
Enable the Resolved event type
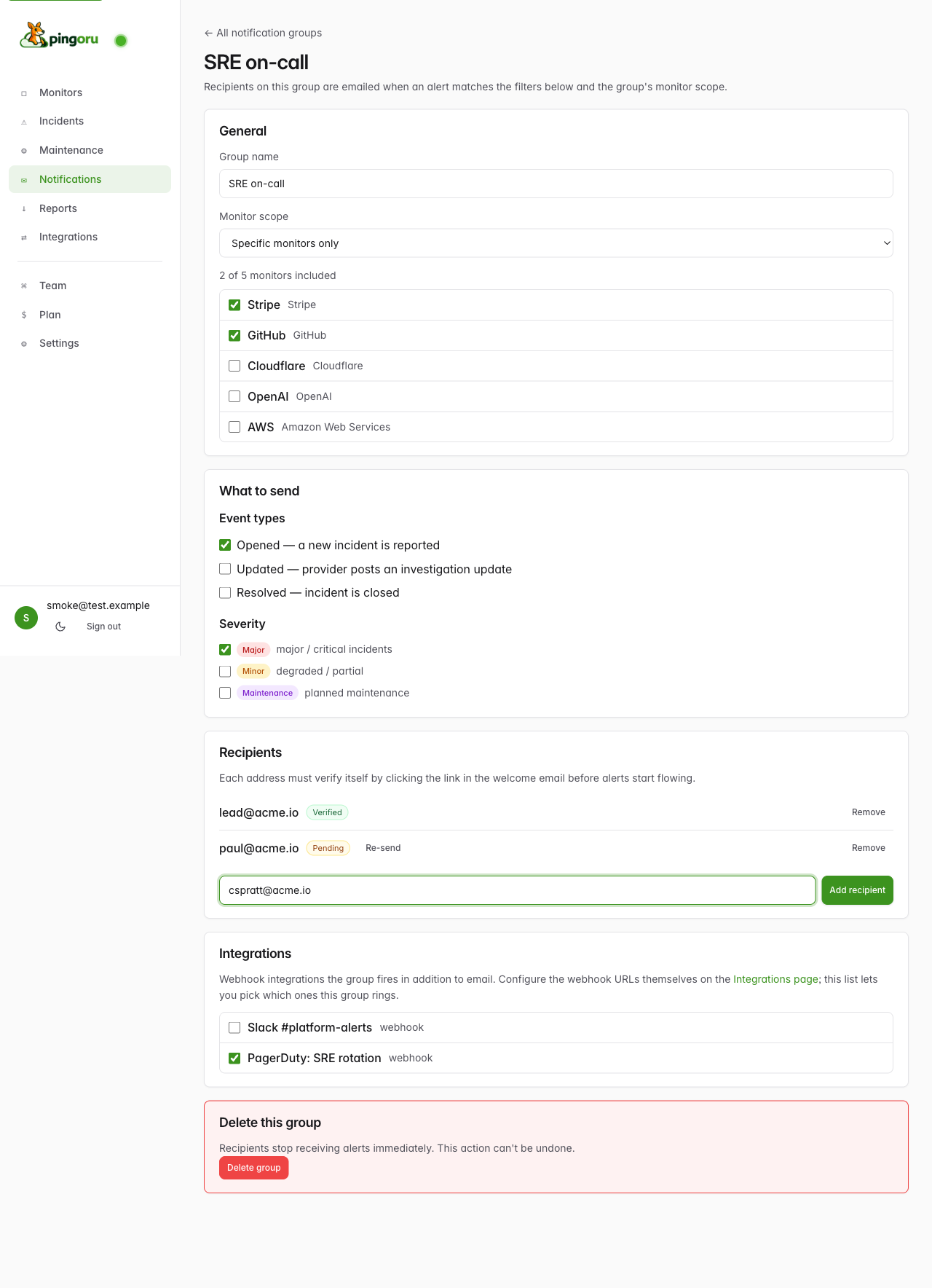[225, 593]
